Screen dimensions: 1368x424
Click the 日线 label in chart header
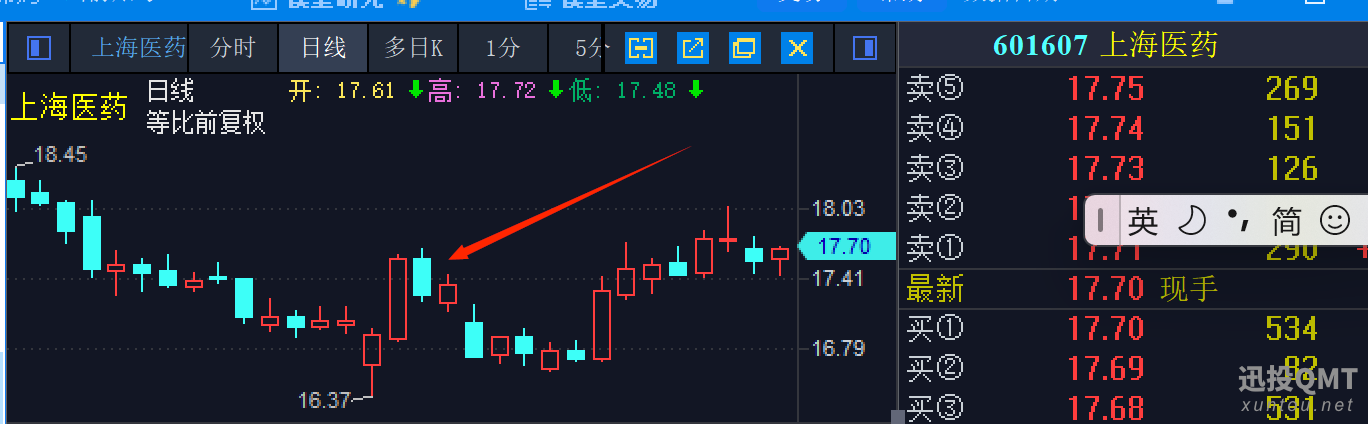click(x=170, y=92)
